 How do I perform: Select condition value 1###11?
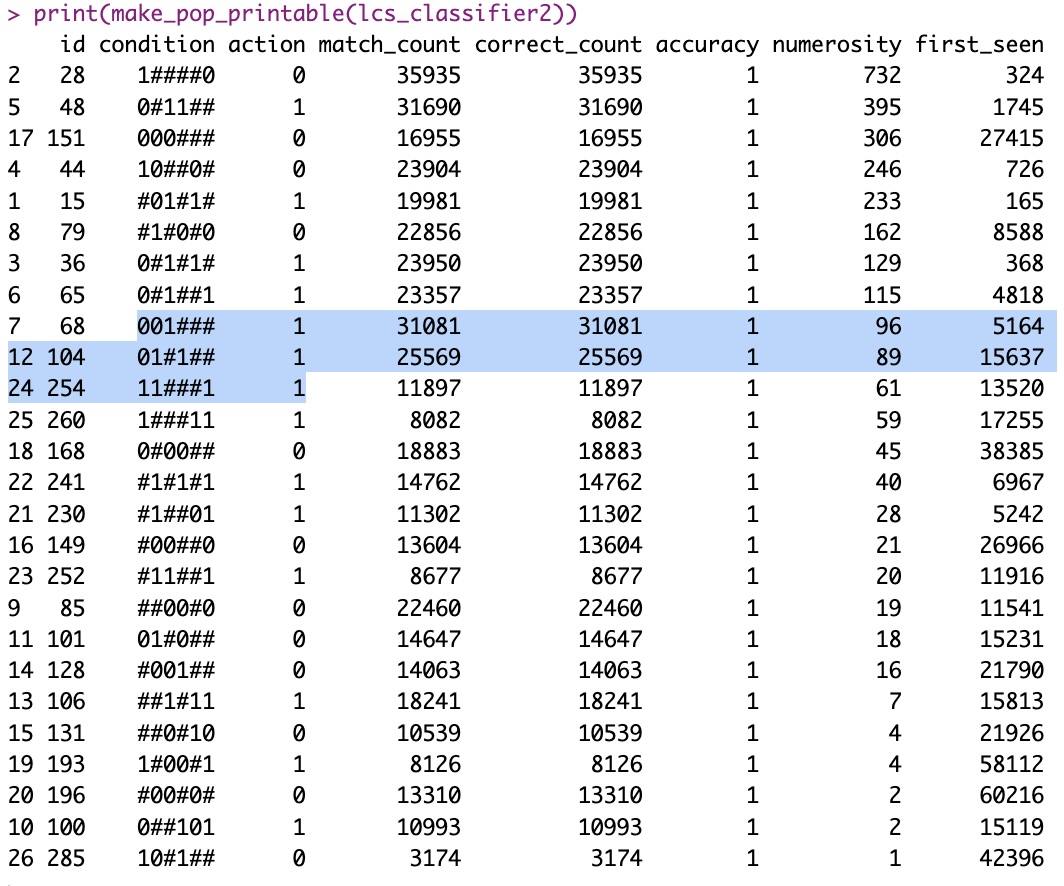pos(176,420)
